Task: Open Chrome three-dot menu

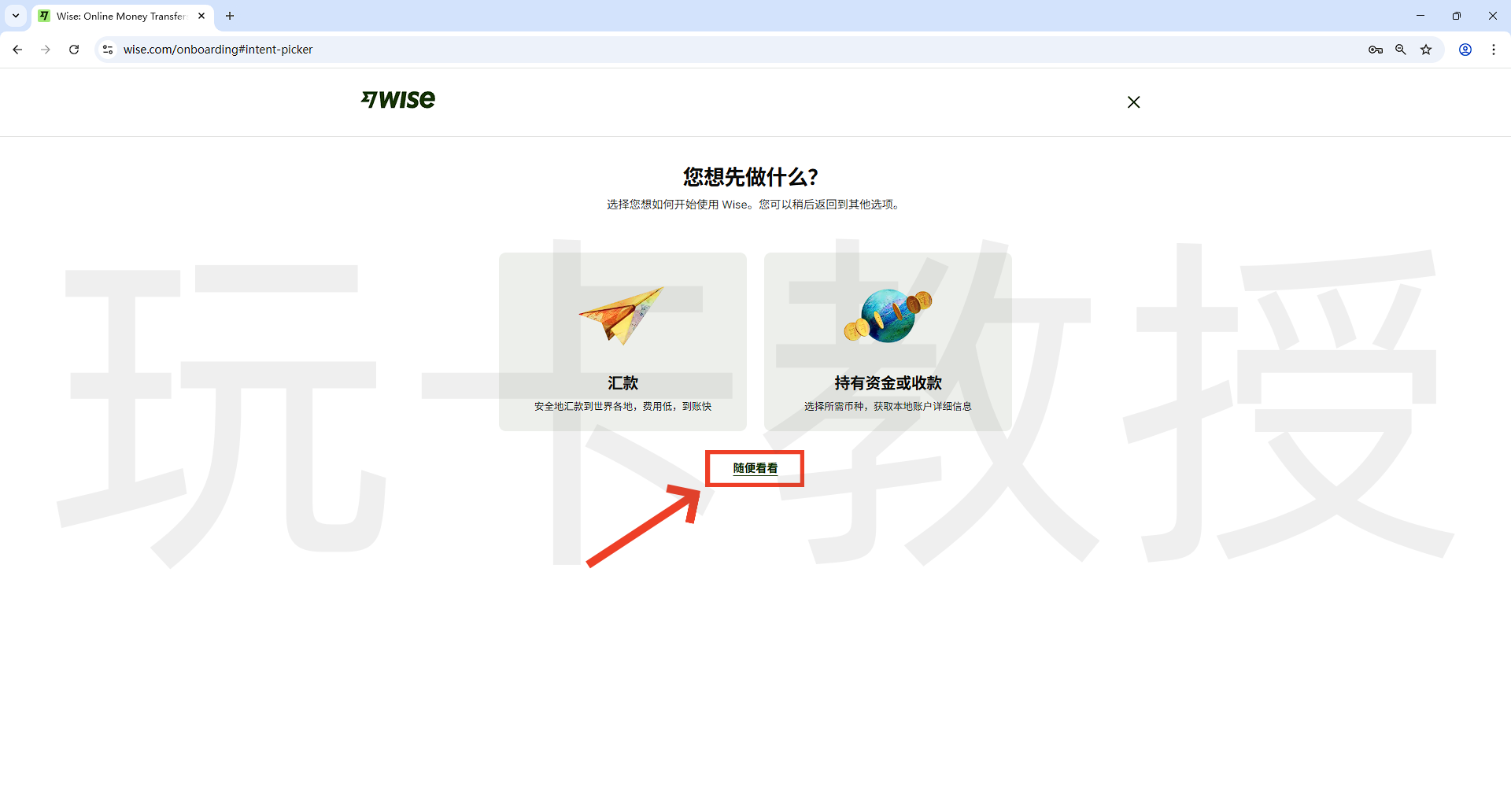Action: pos(1494,50)
